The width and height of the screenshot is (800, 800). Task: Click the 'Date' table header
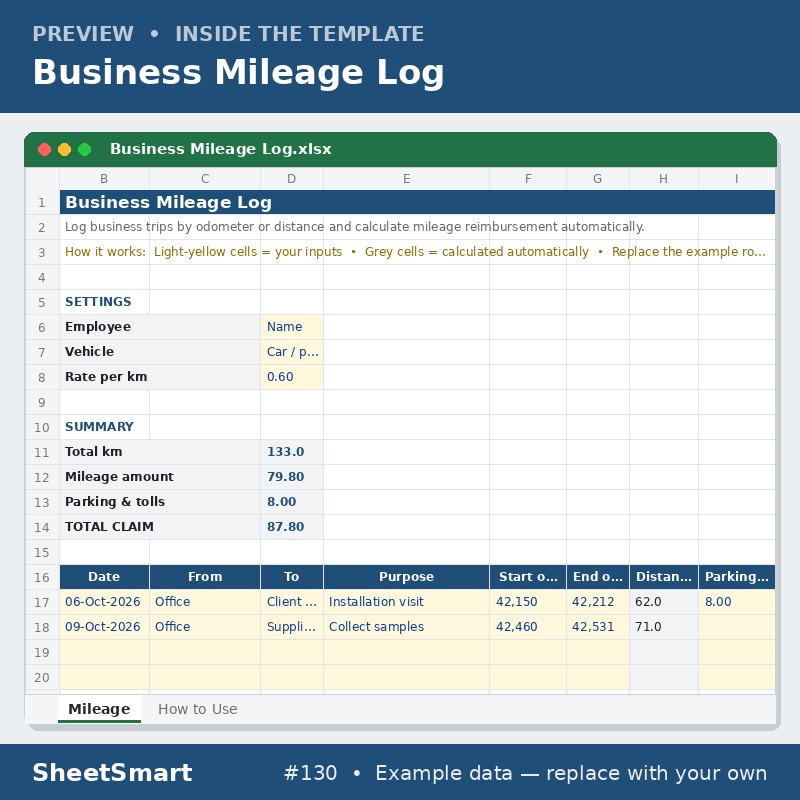click(104, 577)
